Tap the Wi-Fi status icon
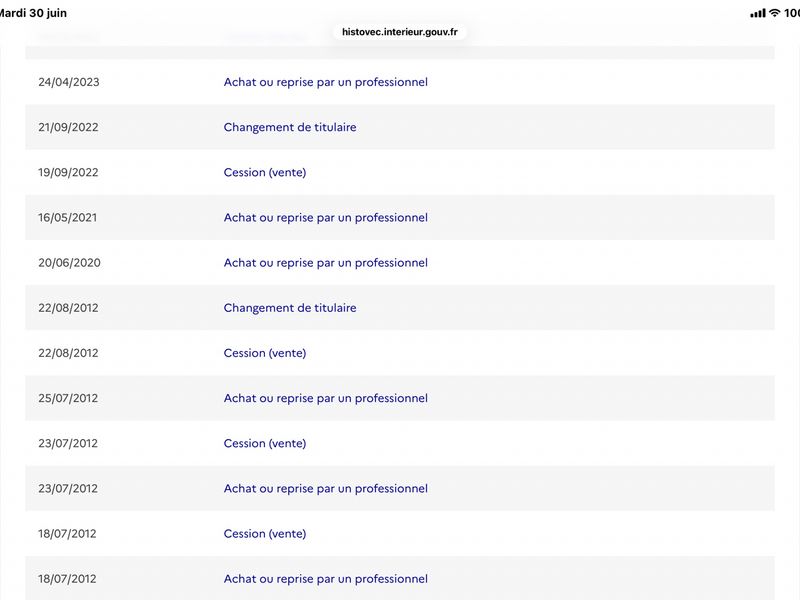The image size is (800, 600). tap(774, 13)
